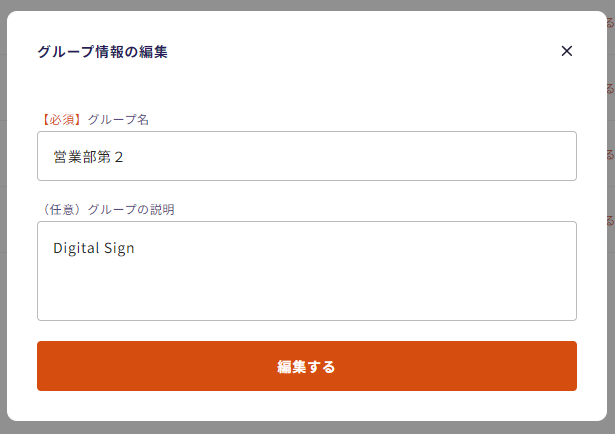Click the （任意） optional marker text
The width and height of the screenshot is (615, 434).
62,209
